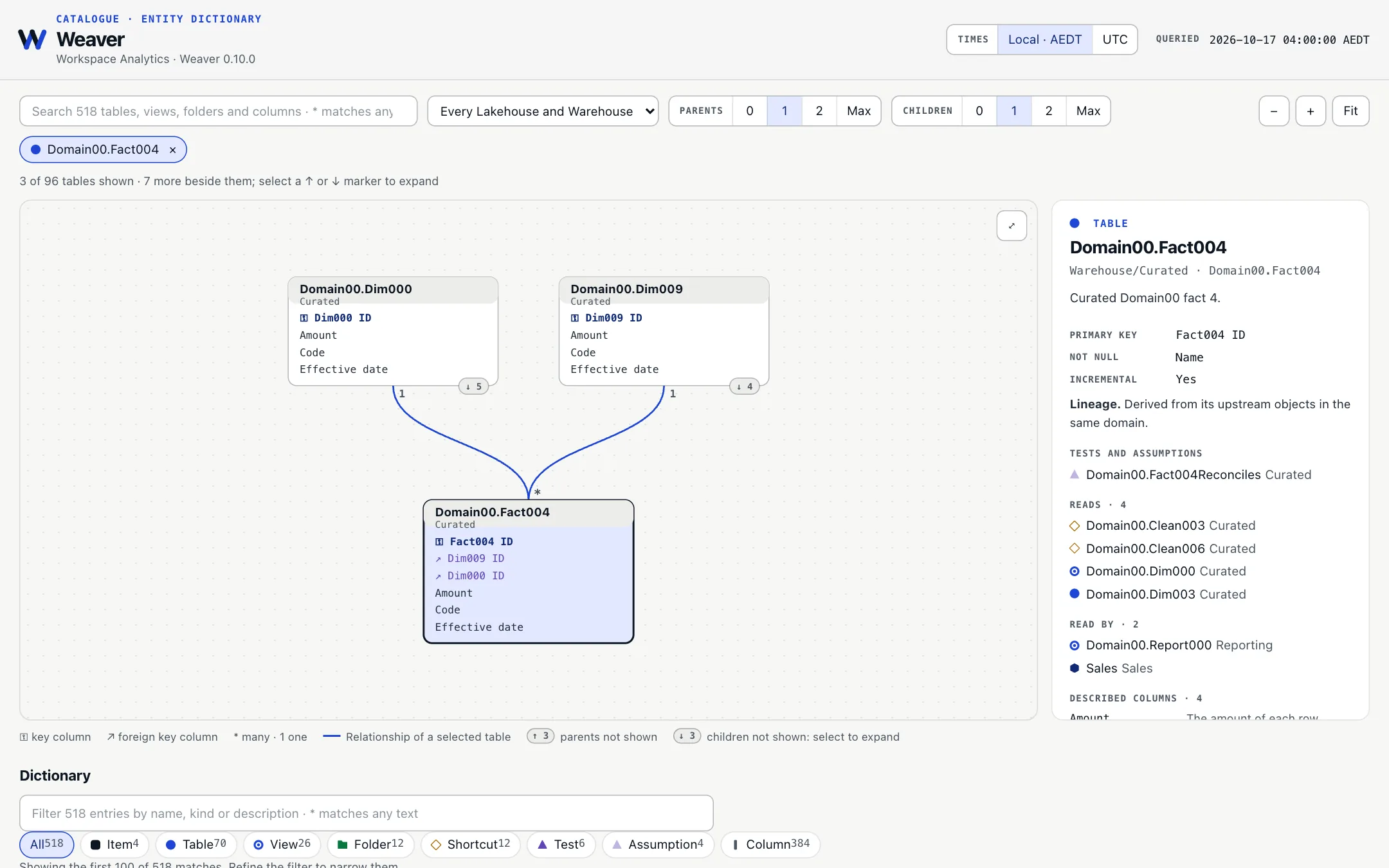Focus the dictionary filter entries field
This screenshot has height=868, width=1389.
pyautogui.click(x=367, y=813)
